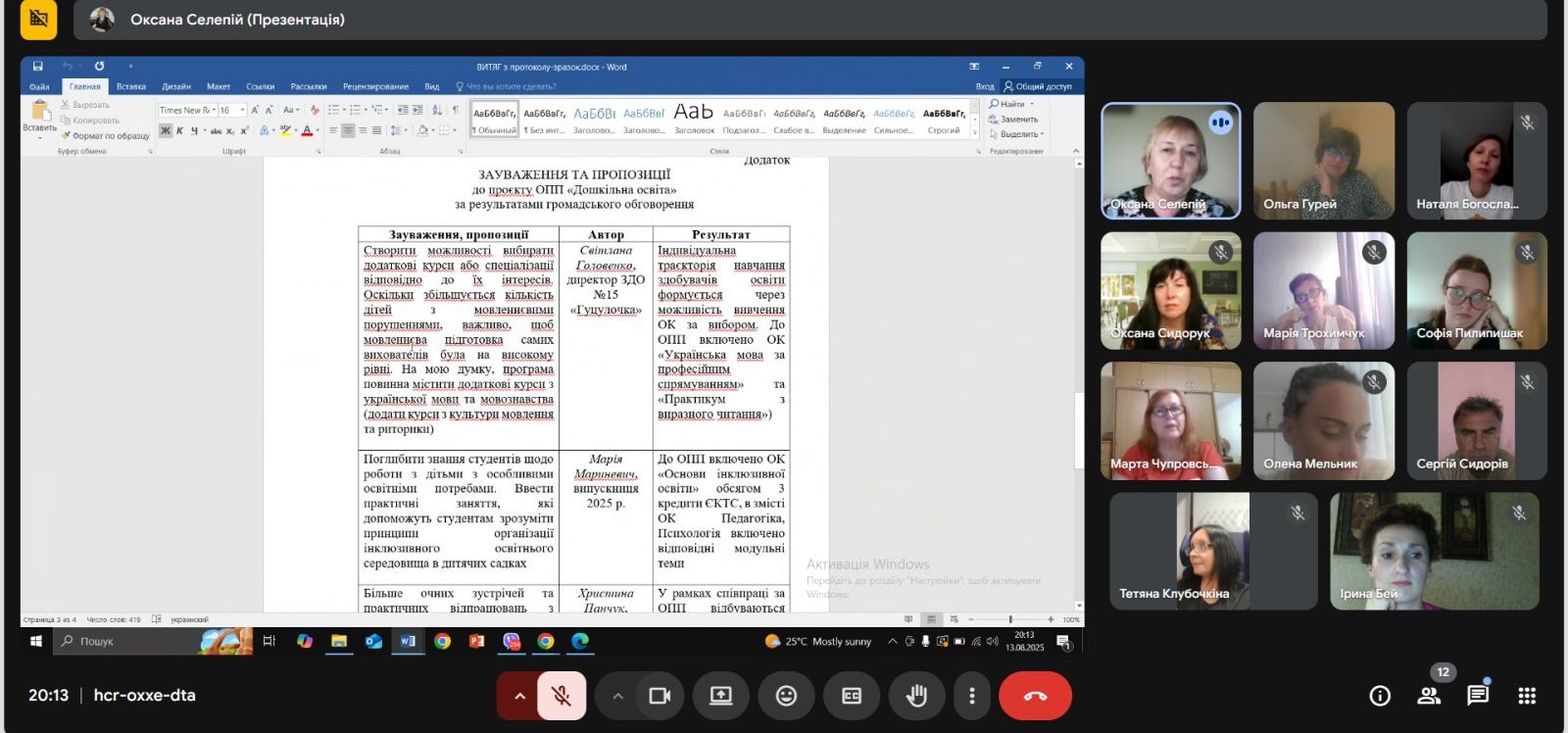Open the Meet activities grid icon
Image resolution: width=1568 pixels, height=733 pixels.
(1527, 696)
